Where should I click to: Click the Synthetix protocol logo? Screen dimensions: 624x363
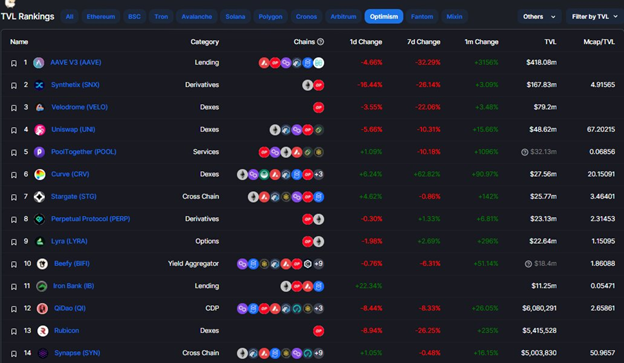point(39,85)
